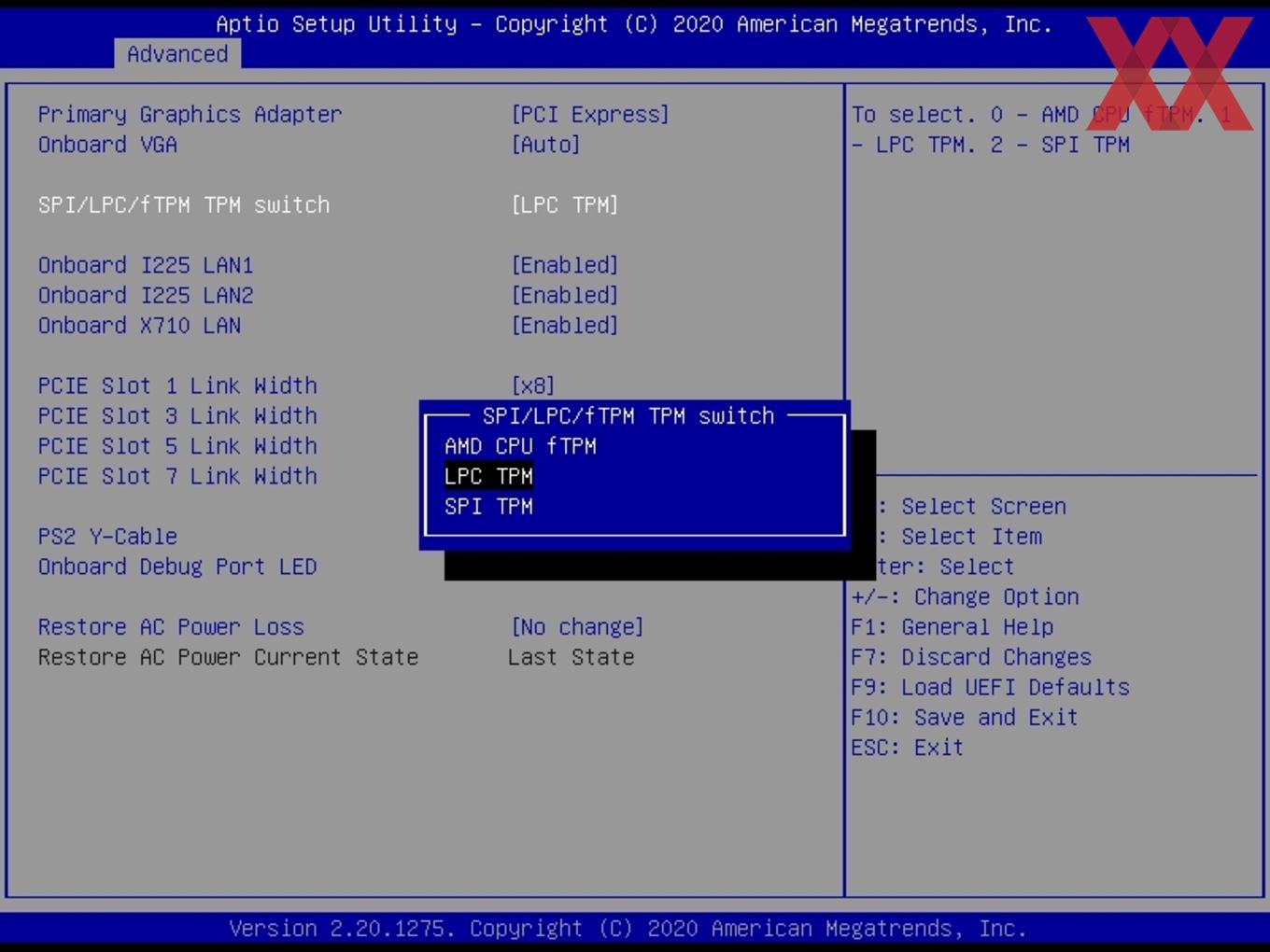This screenshot has height=952, width=1270.
Task: Toggle Onboard I225 LAN2 Enabled value
Action: pos(565,295)
